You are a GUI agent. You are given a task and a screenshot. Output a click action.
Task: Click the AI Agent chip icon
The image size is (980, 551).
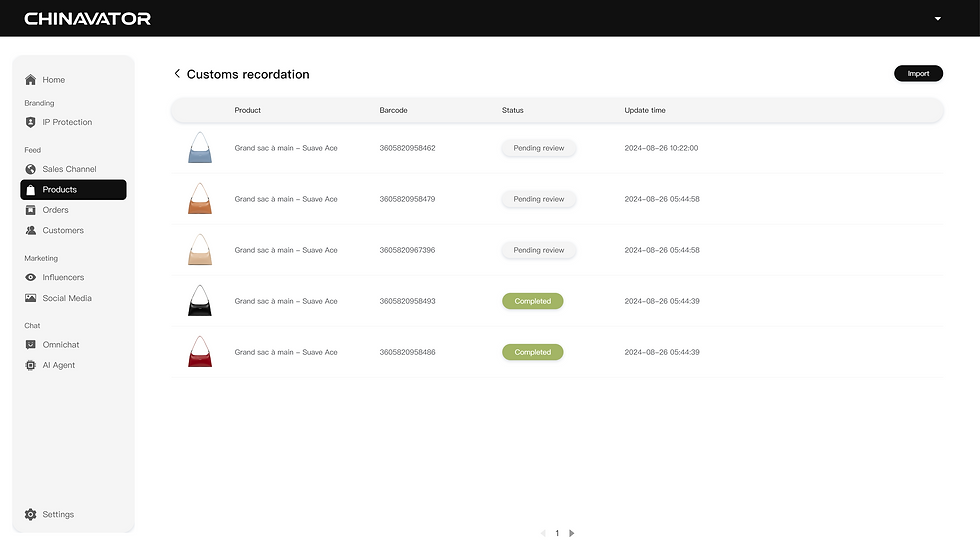(x=30, y=365)
